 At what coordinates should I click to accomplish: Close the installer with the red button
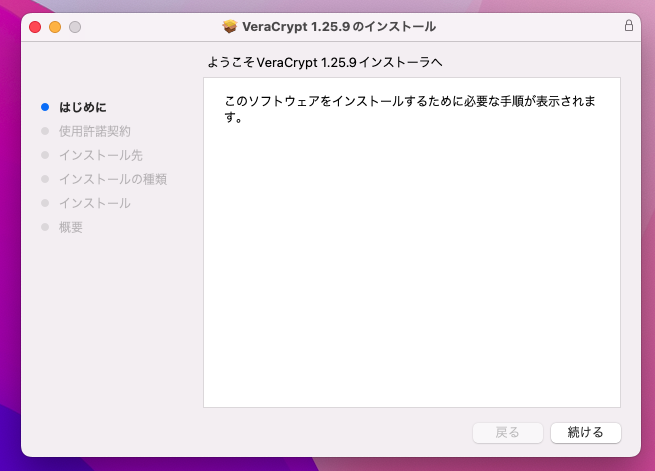point(35,26)
